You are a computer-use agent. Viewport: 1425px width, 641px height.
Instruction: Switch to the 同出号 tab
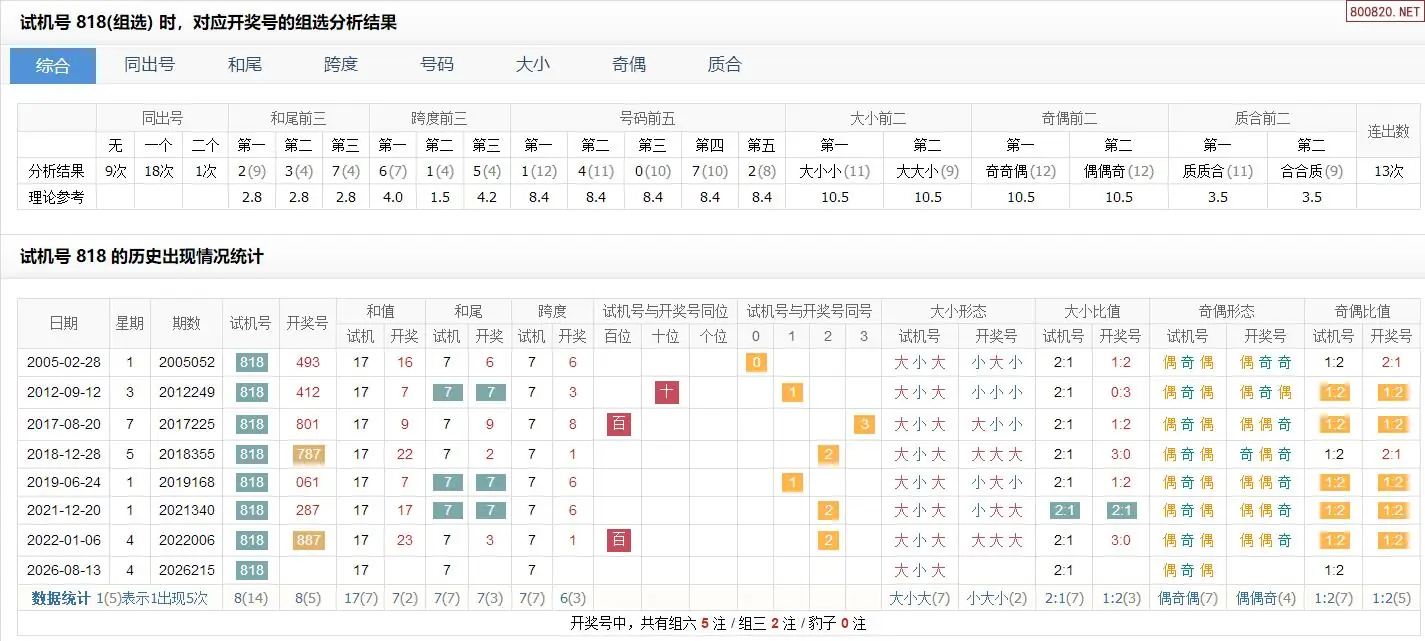[x=149, y=65]
